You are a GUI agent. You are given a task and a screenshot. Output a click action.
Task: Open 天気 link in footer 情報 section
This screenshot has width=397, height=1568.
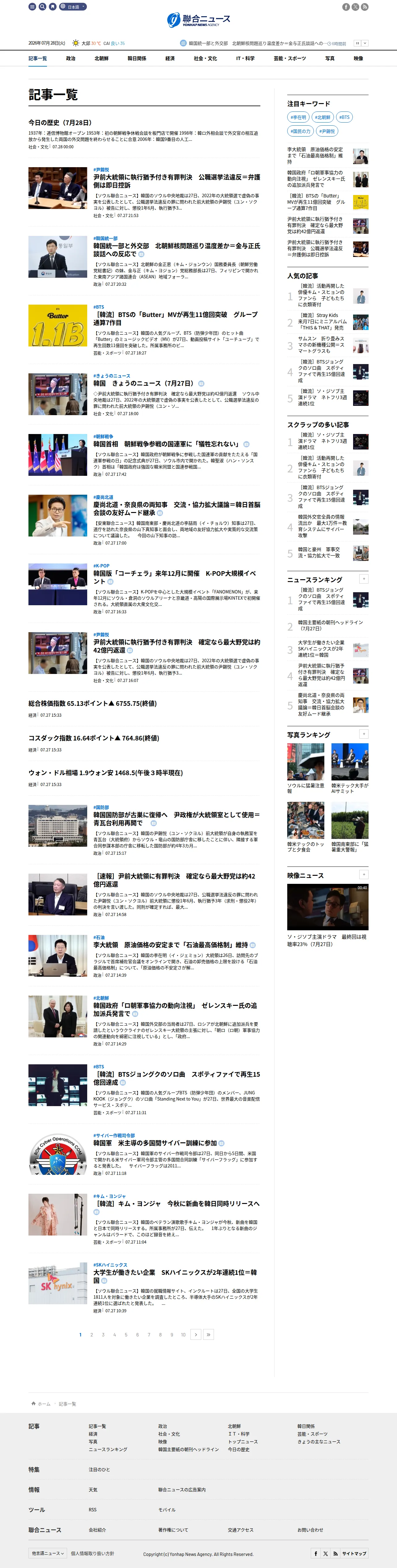click(93, 1489)
